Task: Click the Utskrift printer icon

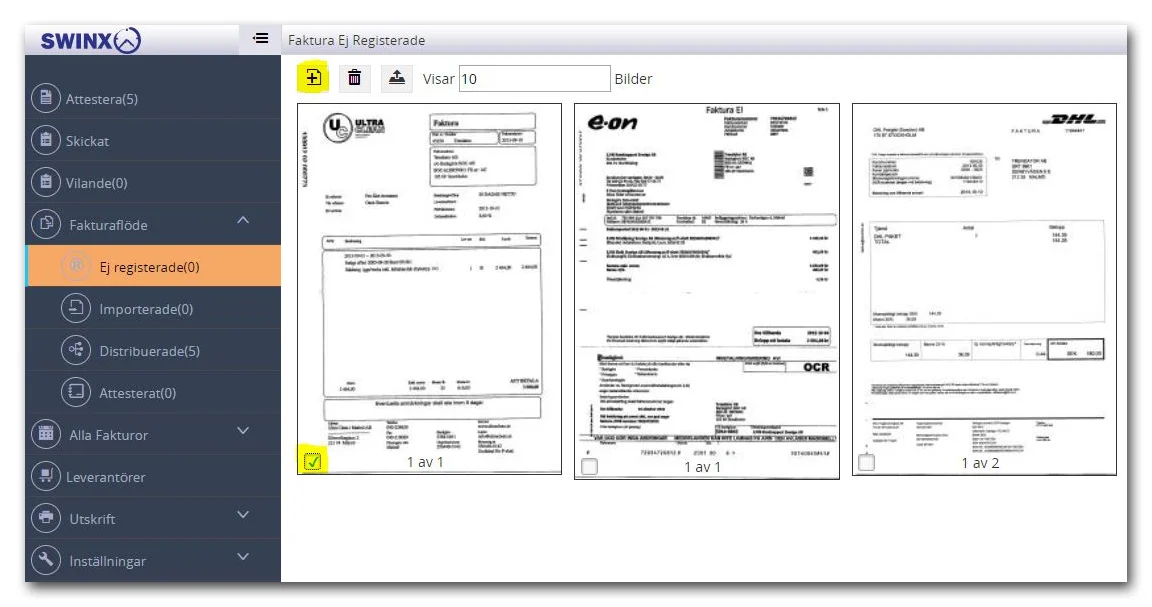Action: [46, 517]
